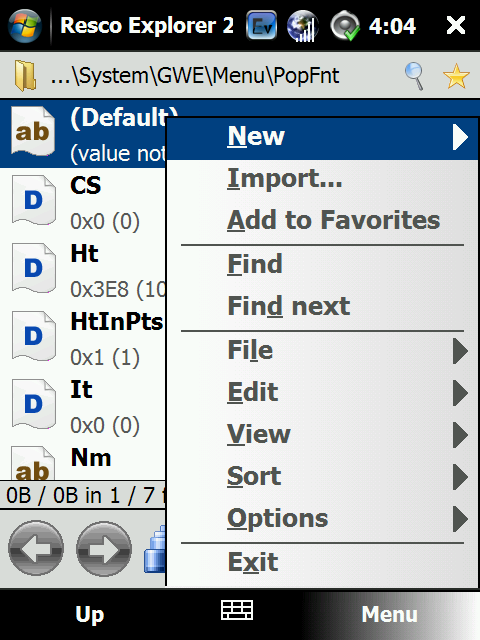480x640 pixels.
Task: Select the CS DWORD registry value
Action: 83,202
